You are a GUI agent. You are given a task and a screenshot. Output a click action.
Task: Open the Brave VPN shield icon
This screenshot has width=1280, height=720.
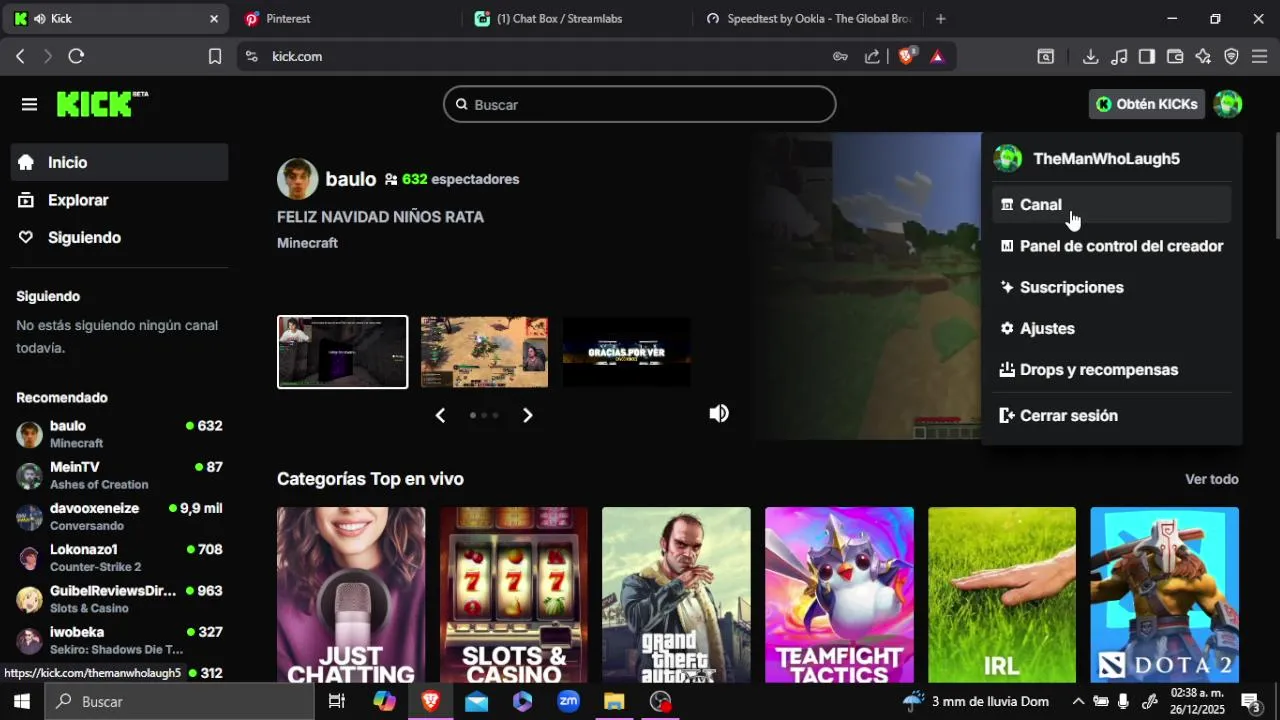(1231, 57)
